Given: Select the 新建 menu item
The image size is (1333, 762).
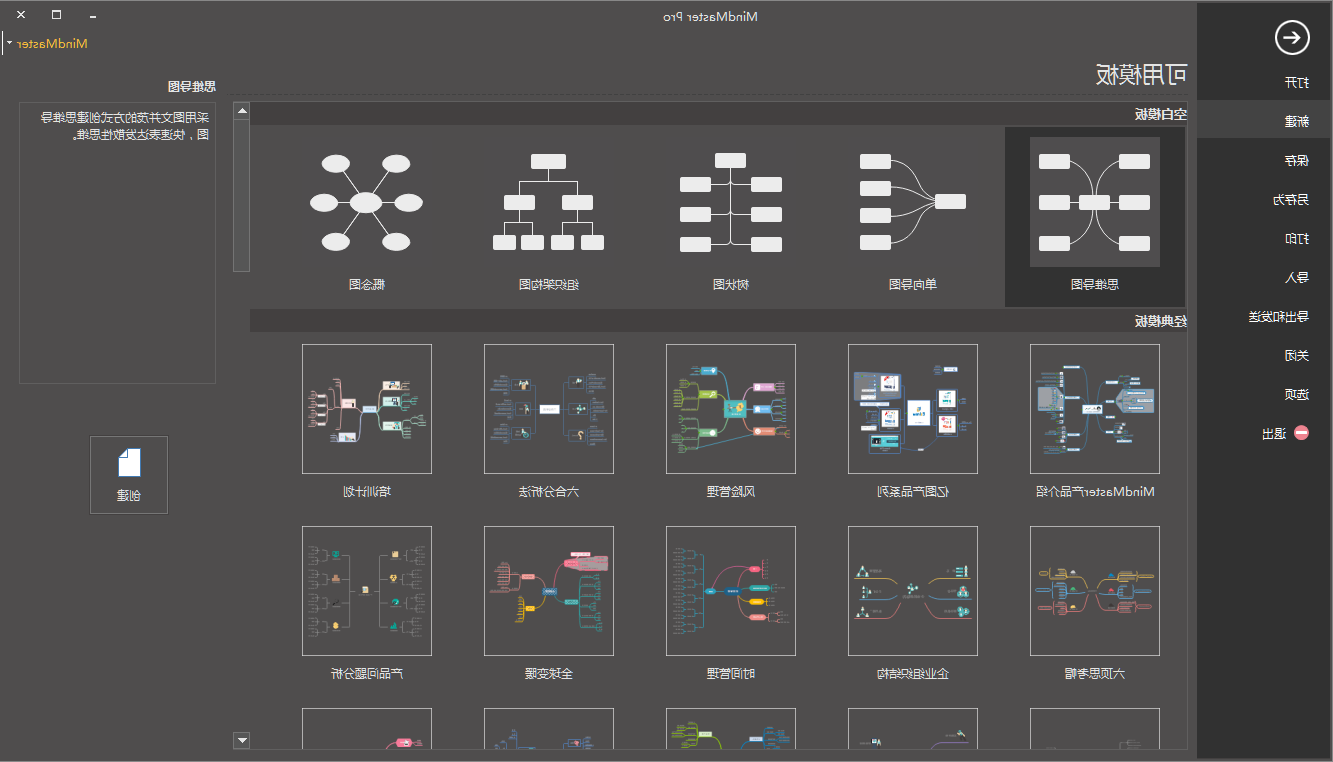Looking at the screenshot, I should pos(1297,120).
